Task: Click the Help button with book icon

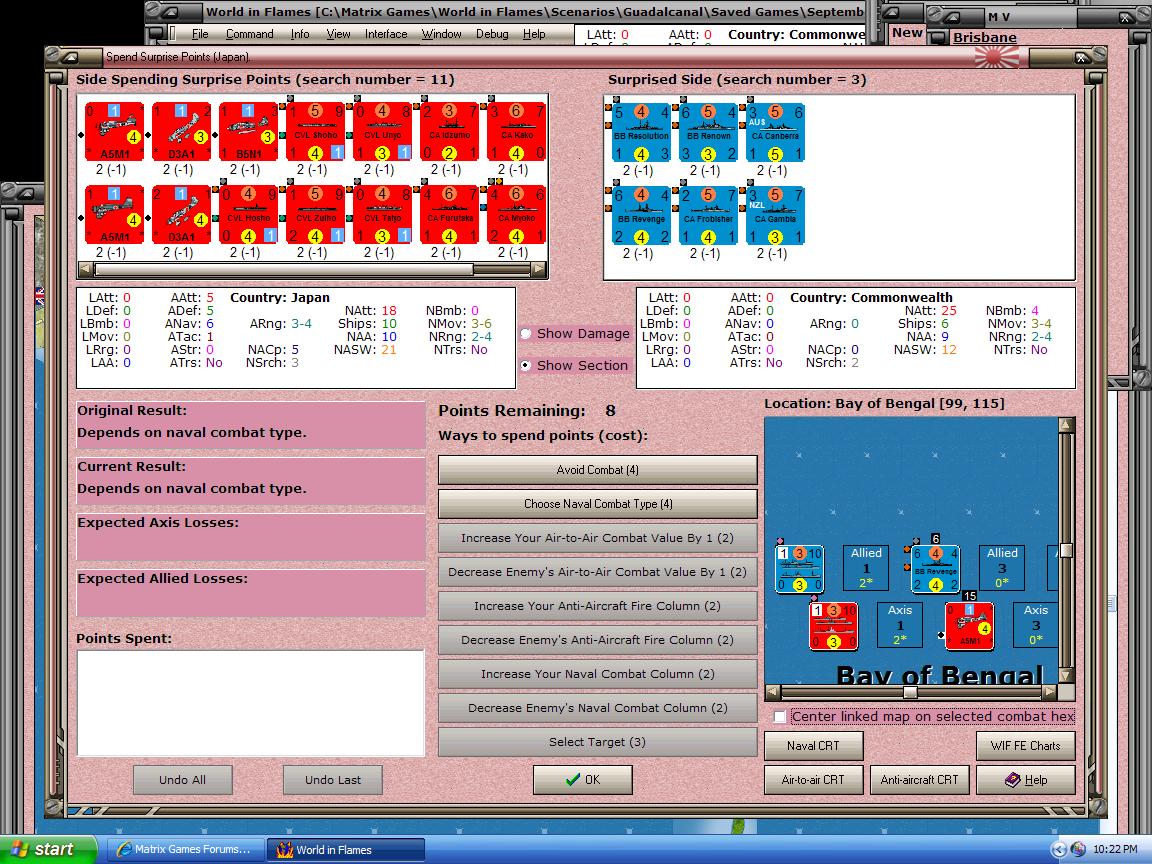Action: 1026,780
